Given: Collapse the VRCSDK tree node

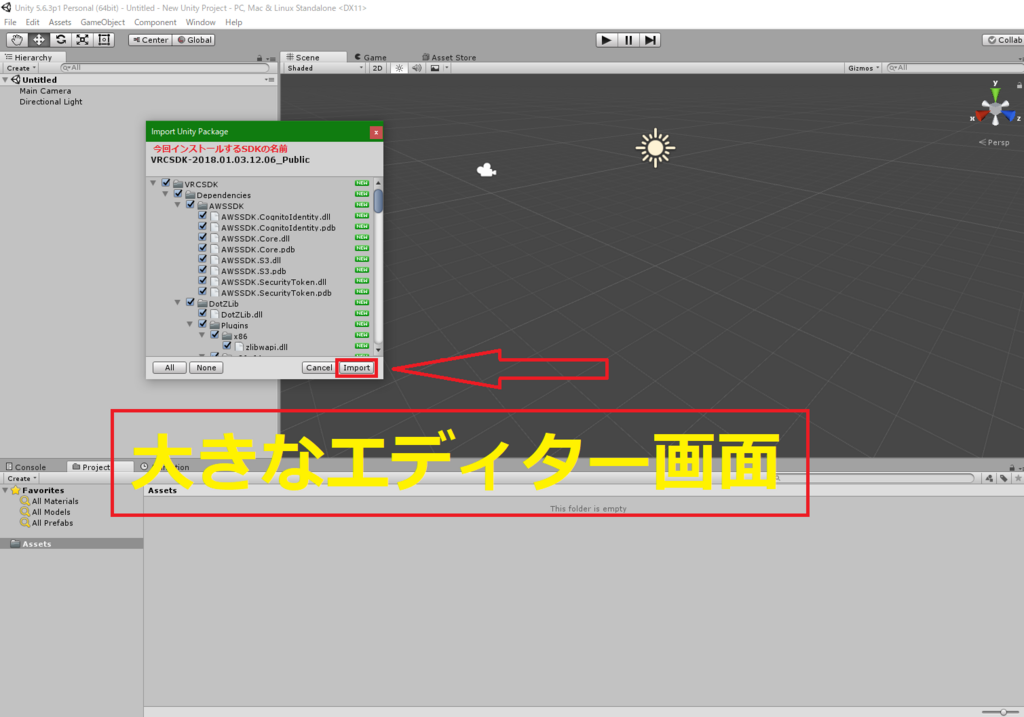Looking at the screenshot, I should pos(153,183).
